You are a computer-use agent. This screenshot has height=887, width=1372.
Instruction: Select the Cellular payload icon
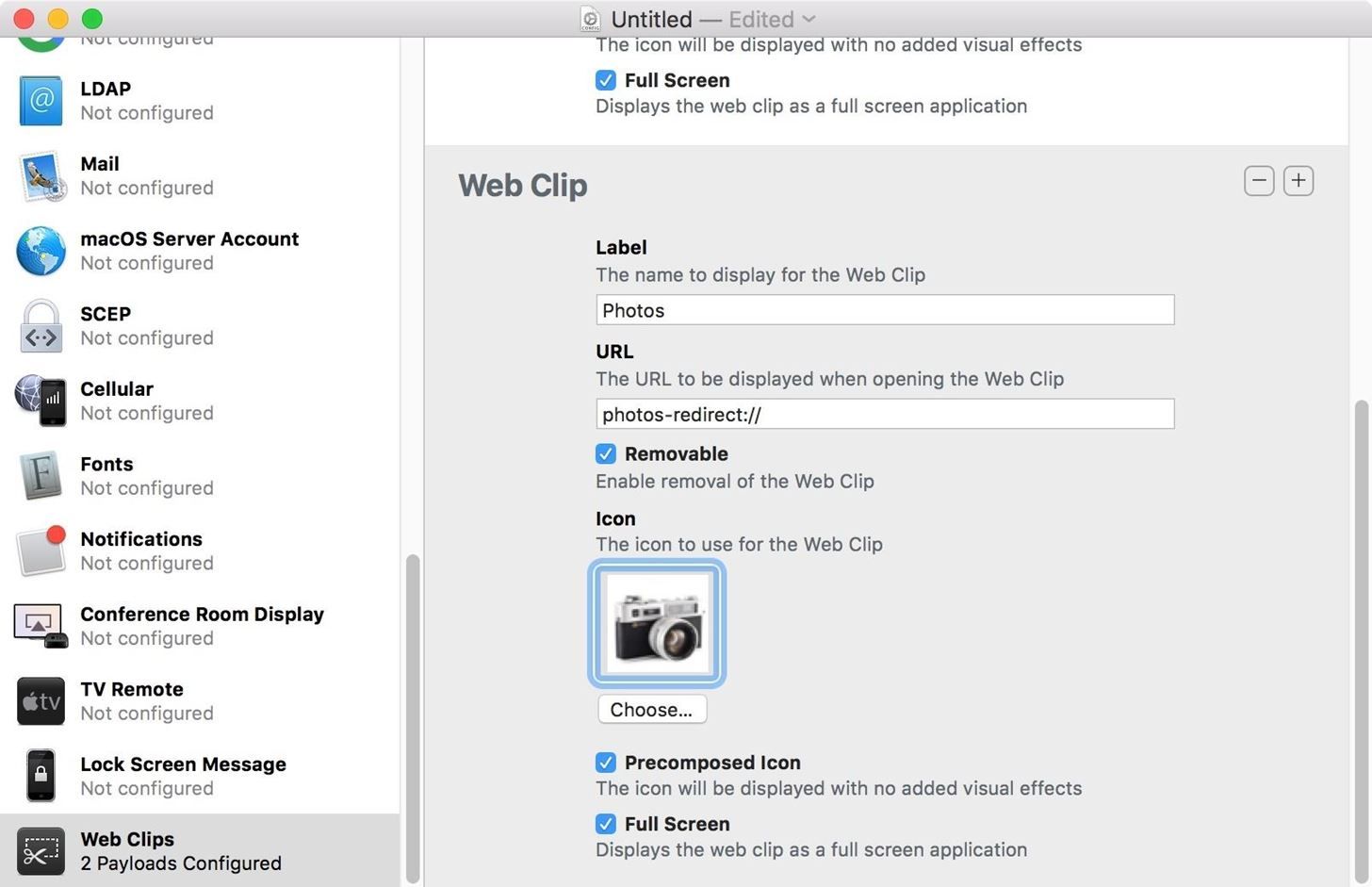pyautogui.click(x=41, y=401)
